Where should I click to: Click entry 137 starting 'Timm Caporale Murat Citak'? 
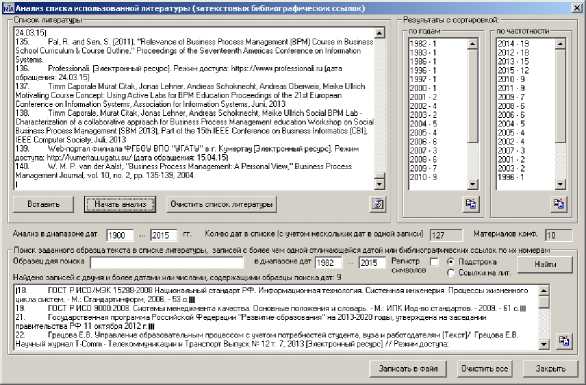coord(190,95)
